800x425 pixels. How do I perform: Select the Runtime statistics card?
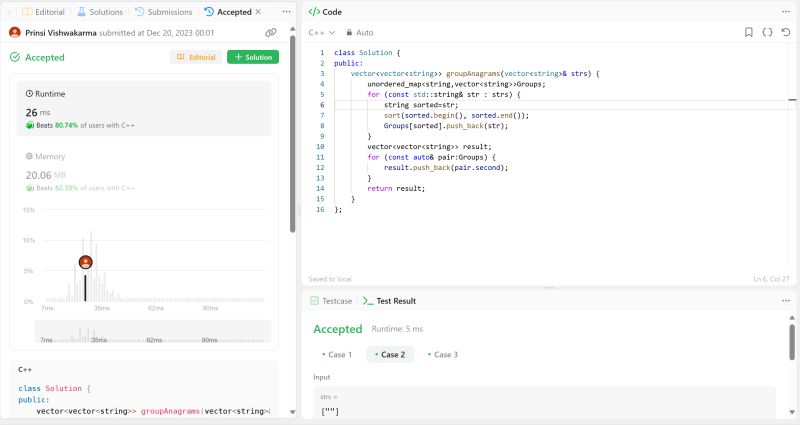(144, 109)
